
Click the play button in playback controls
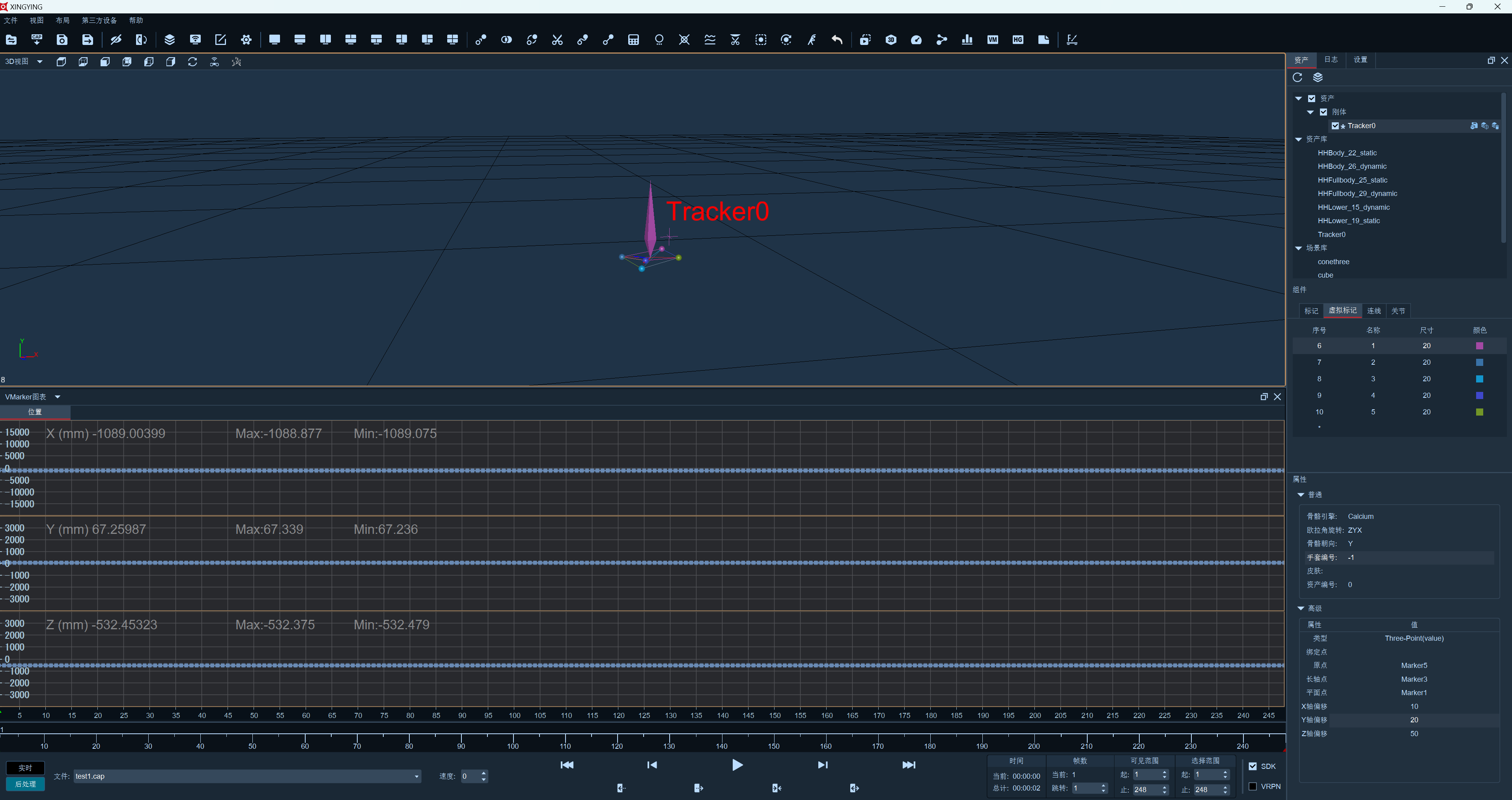click(x=737, y=764)
